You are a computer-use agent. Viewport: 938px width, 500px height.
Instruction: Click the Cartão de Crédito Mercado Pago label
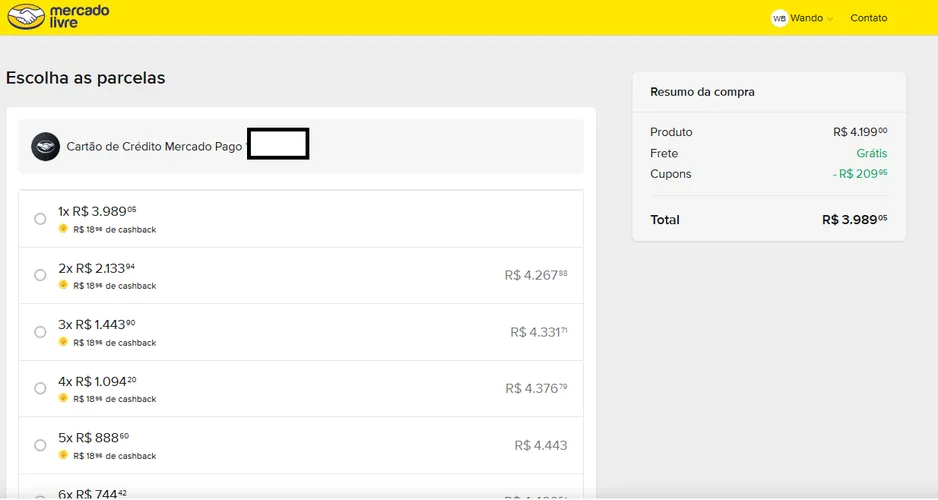pyautogui.click(x=154, y=147)
